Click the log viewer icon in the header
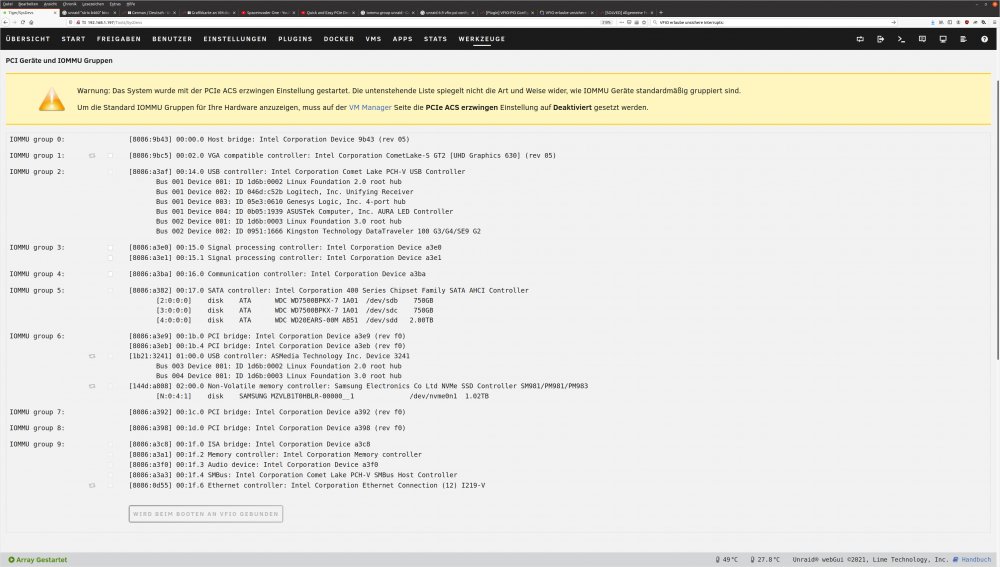 click(x=963, y=39)
